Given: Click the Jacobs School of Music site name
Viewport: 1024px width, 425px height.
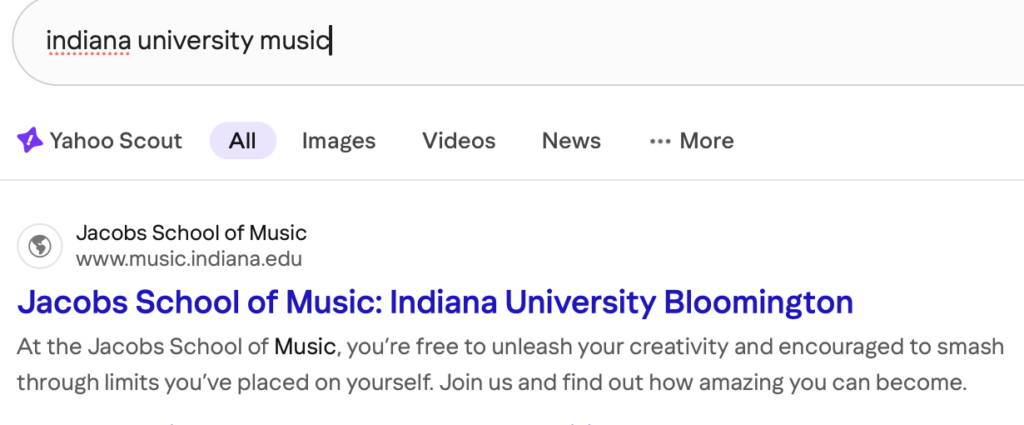Looking at the screenshot, I should [x=191, y=234].
